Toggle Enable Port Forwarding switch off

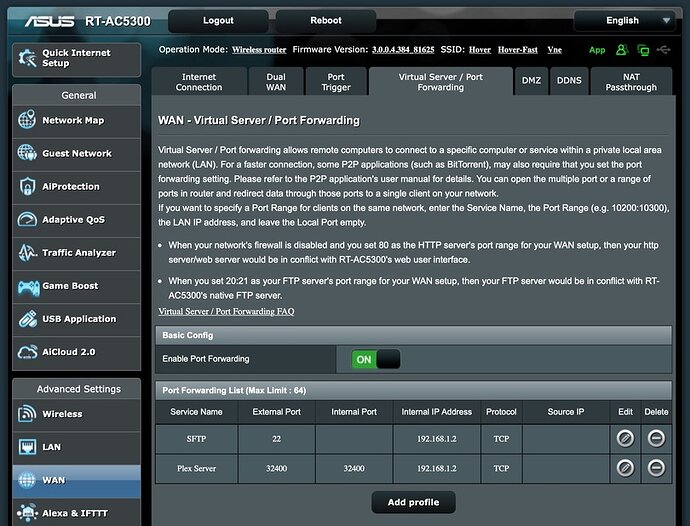coord(376,359)
